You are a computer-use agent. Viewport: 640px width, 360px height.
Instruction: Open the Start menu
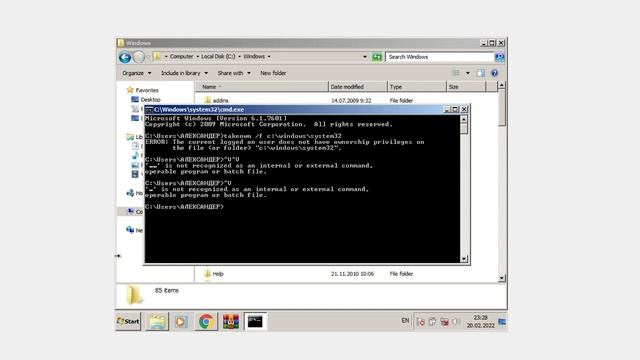tap(128, 322)
